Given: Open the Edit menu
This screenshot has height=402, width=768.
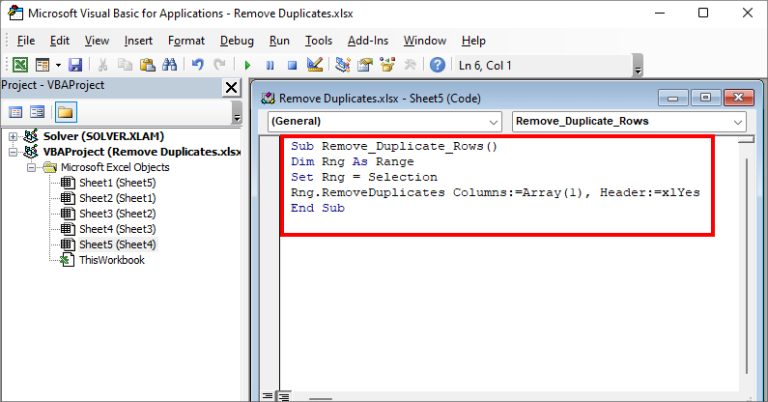Looking at the screenshot, I should coord(60,41).
